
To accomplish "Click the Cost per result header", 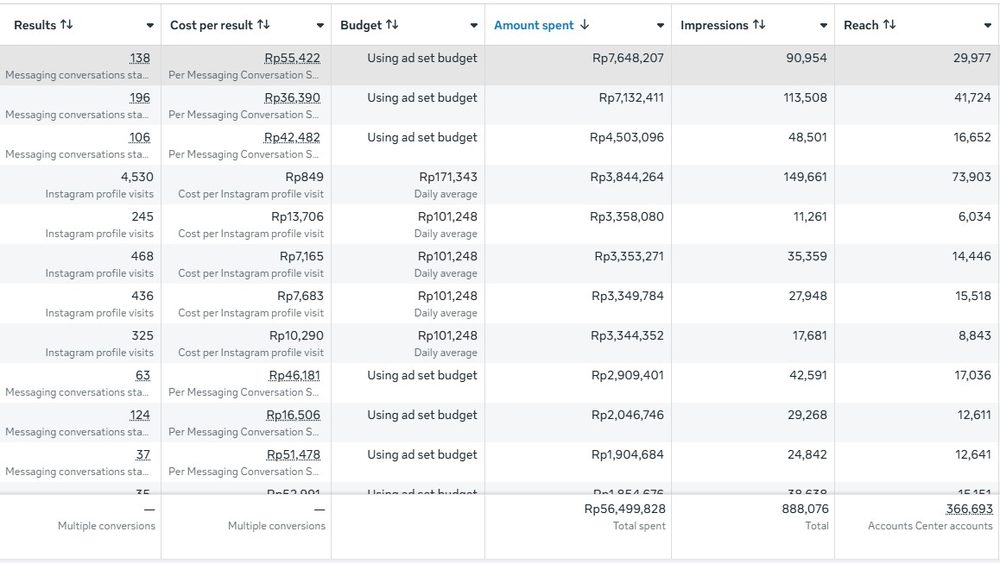I will 211,25.
